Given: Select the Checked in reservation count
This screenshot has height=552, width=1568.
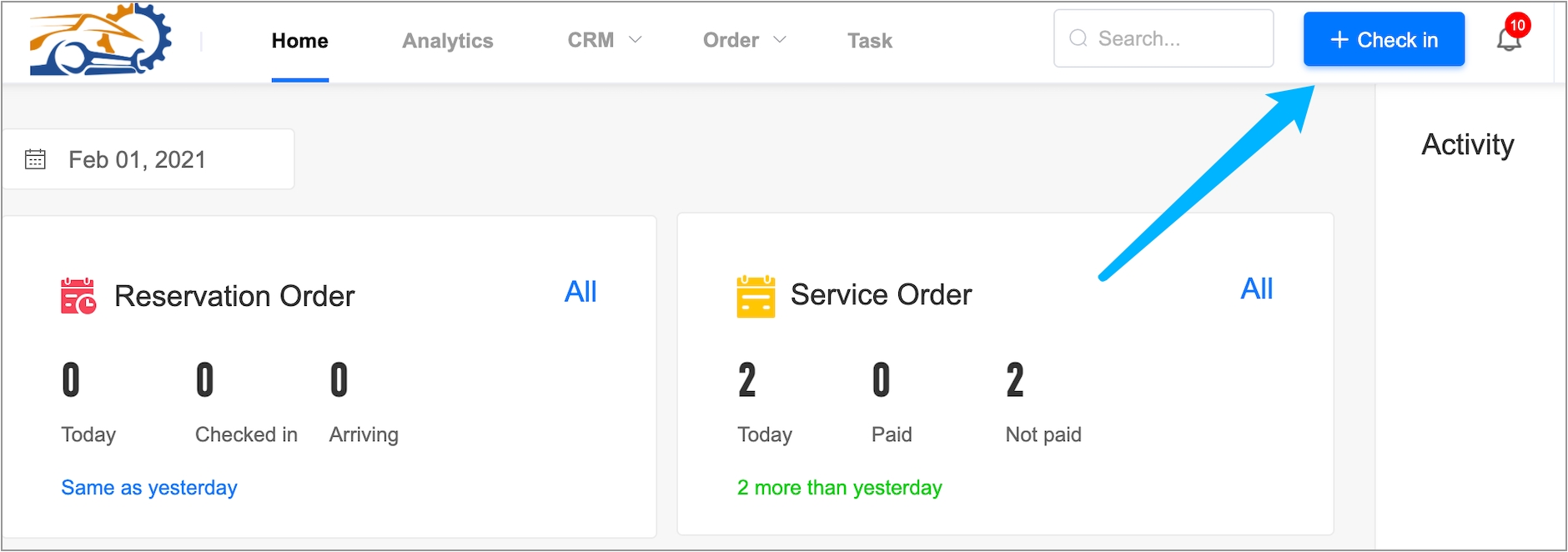Looking at the screenshot, I should click(205, 380).
